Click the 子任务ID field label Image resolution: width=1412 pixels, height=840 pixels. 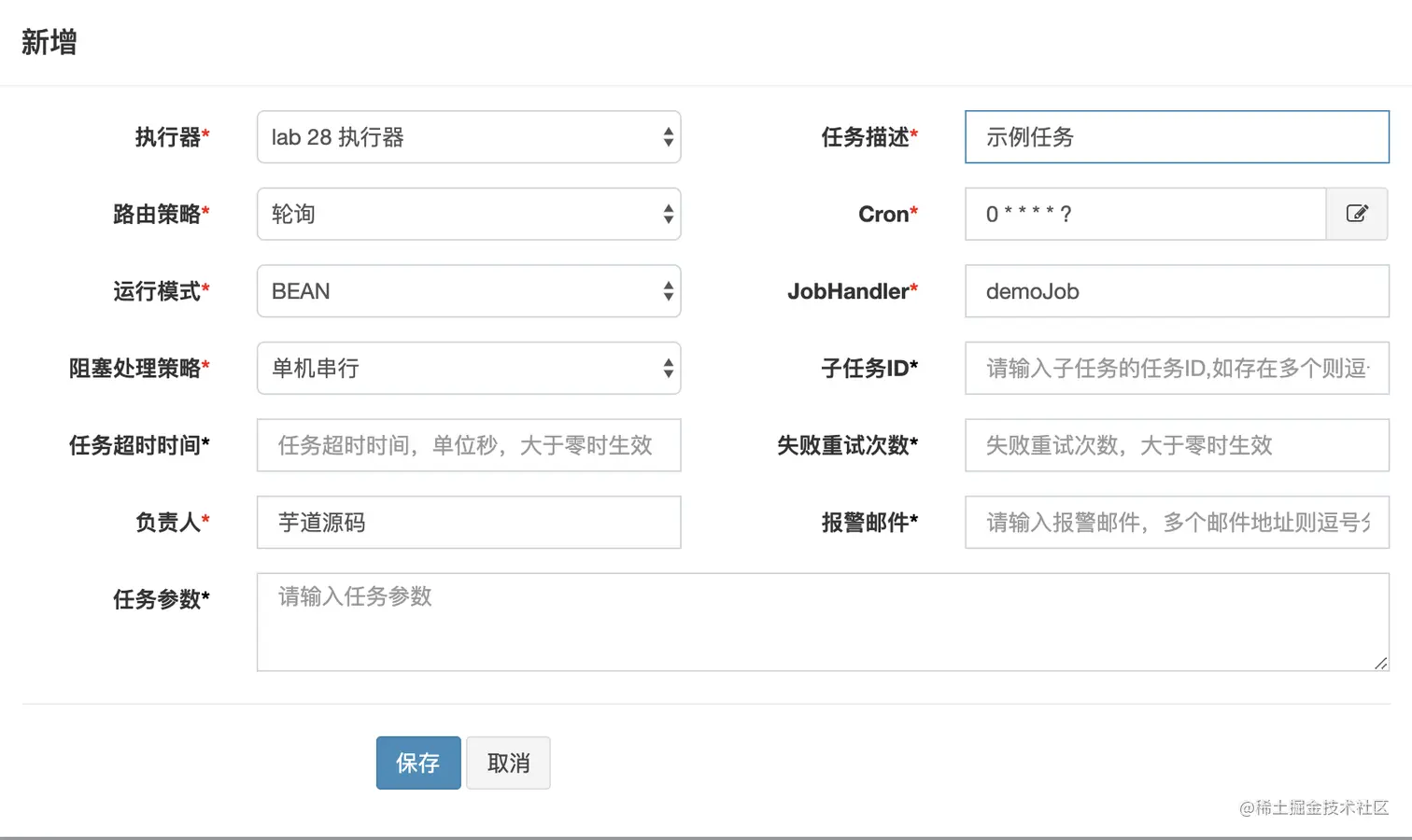(869, 368)
